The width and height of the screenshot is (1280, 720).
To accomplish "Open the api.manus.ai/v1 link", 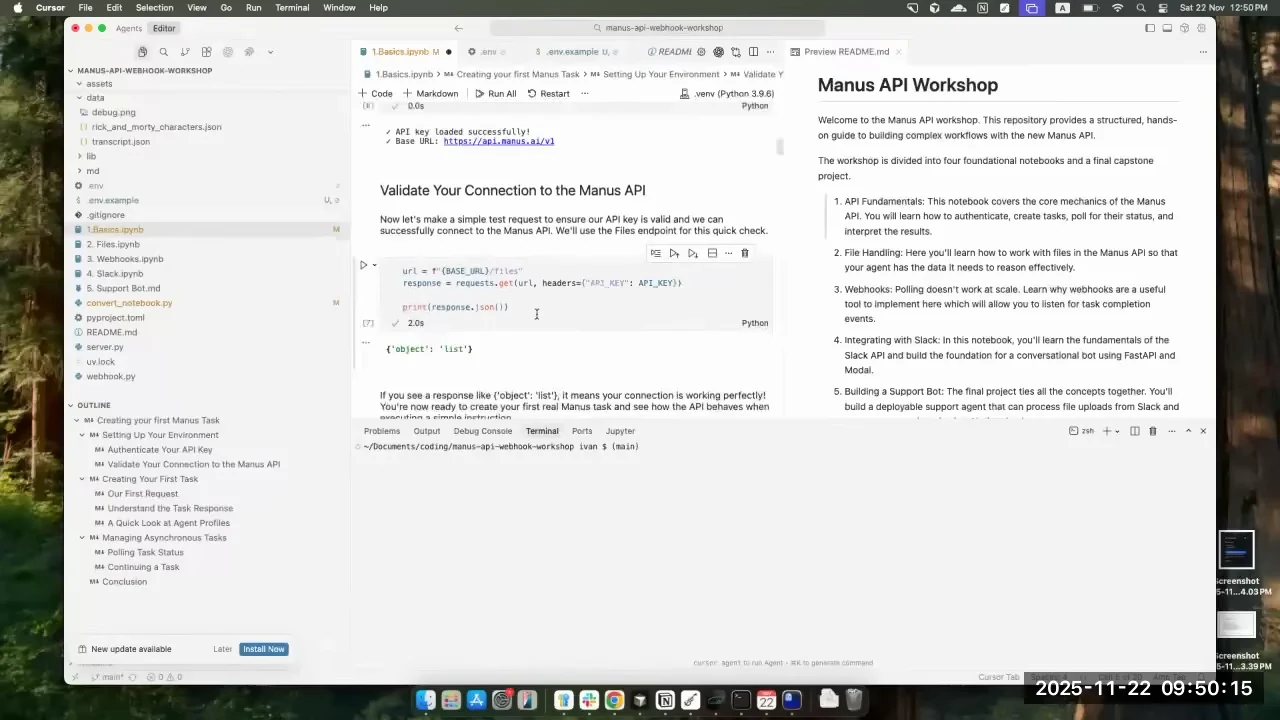I will tap(499, 141).
